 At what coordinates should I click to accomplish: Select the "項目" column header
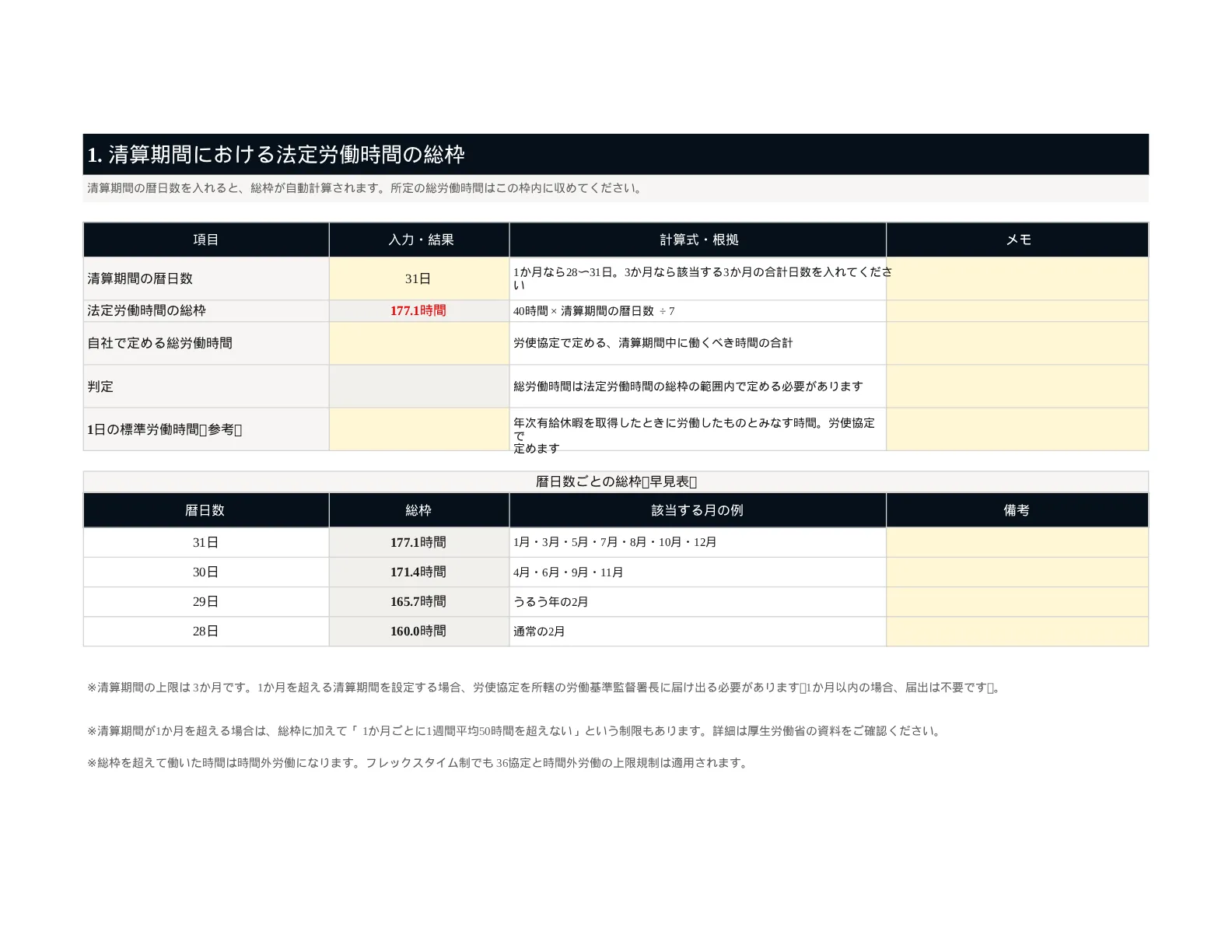point(206,240)
